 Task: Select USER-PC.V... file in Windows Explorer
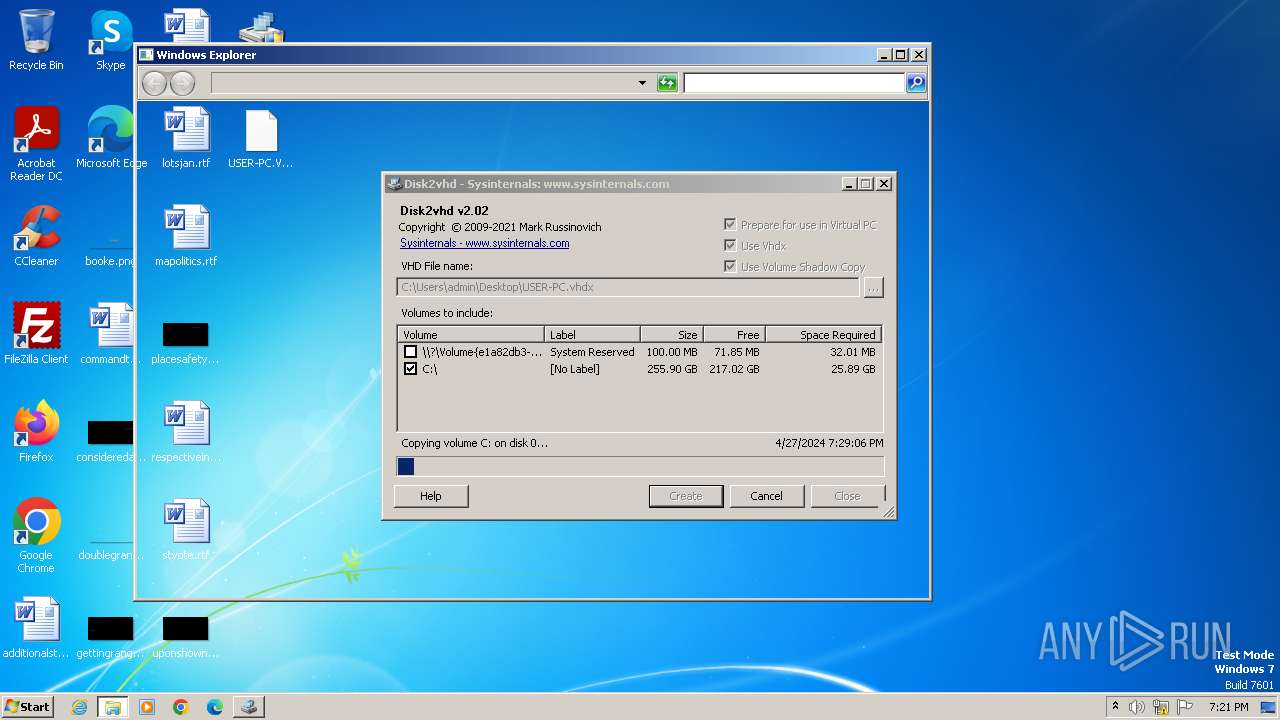point(260,138)
